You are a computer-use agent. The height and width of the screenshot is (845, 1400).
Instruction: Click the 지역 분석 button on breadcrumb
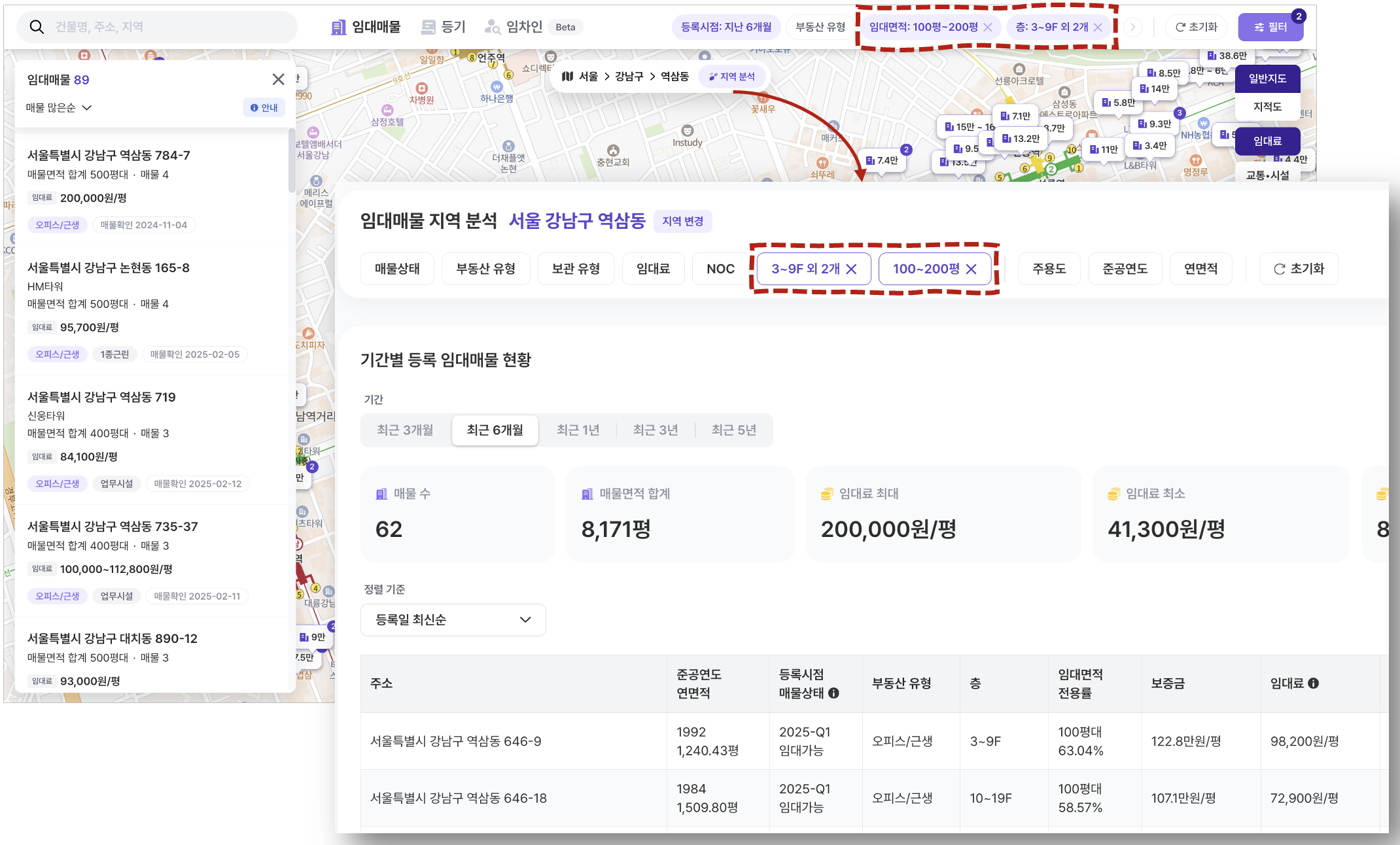(x=732, y=77)
